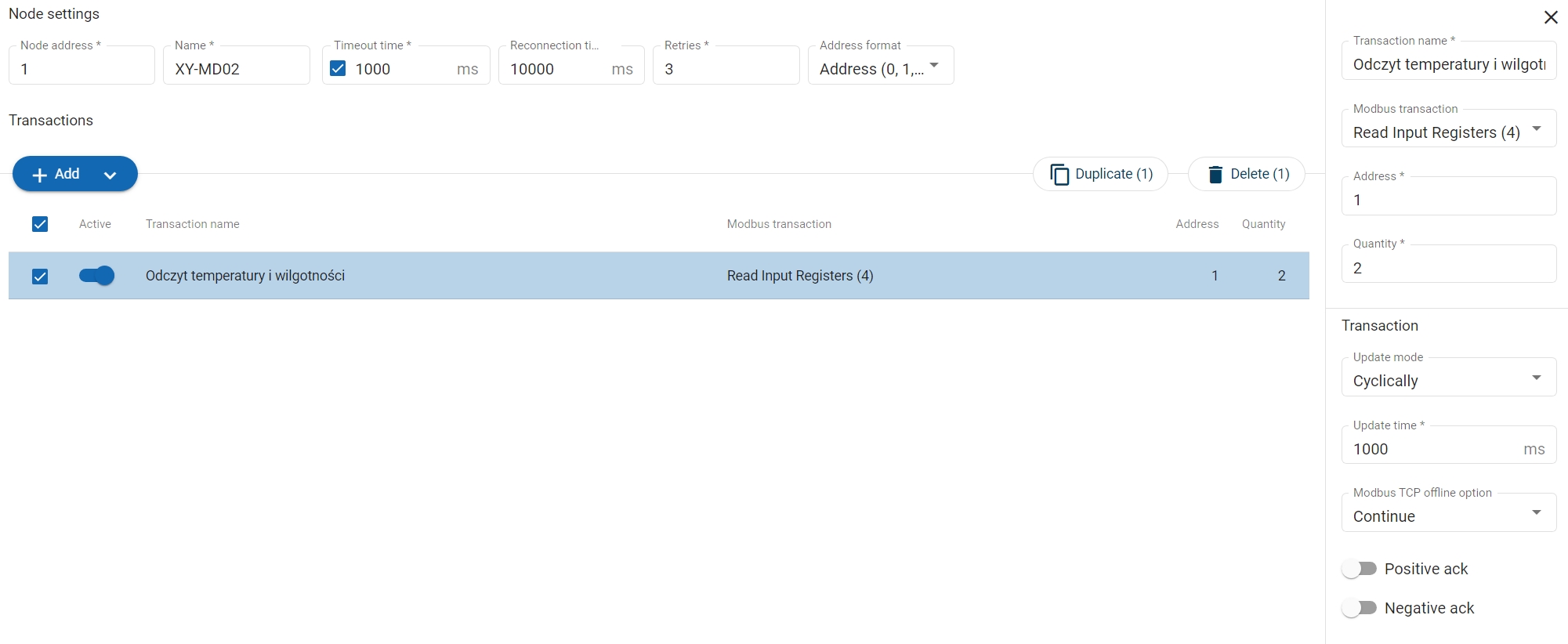The image size is (1568, 644).
Task: Click the Node address input field
Action: (81, 68)
